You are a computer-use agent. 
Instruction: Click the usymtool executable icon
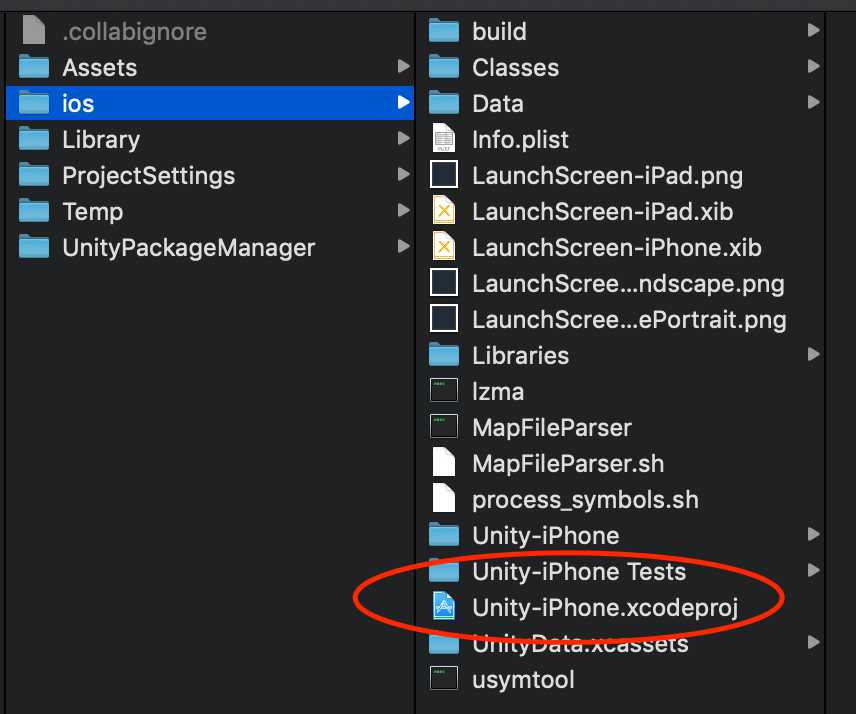[444, 679]
